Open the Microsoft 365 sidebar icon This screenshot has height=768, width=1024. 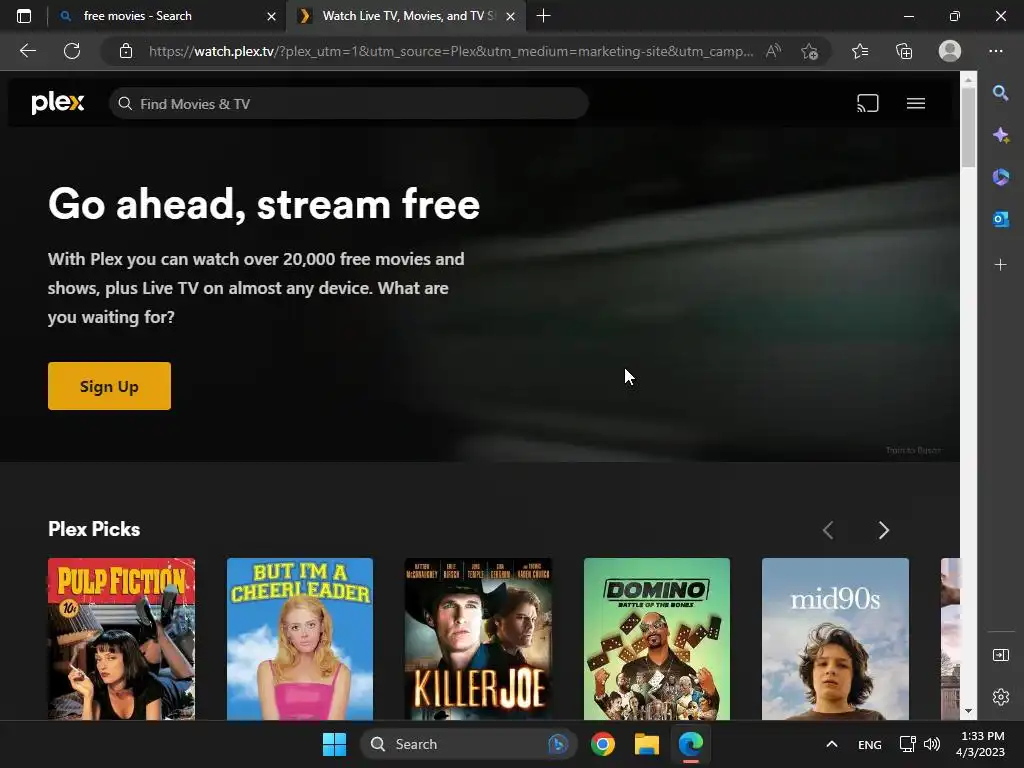pos(1000,177)
